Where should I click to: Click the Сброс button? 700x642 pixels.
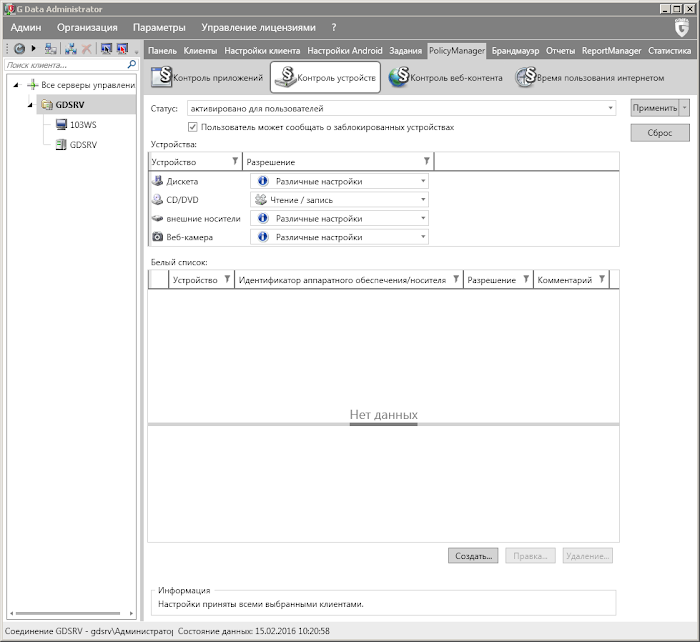tap(660, 133)
